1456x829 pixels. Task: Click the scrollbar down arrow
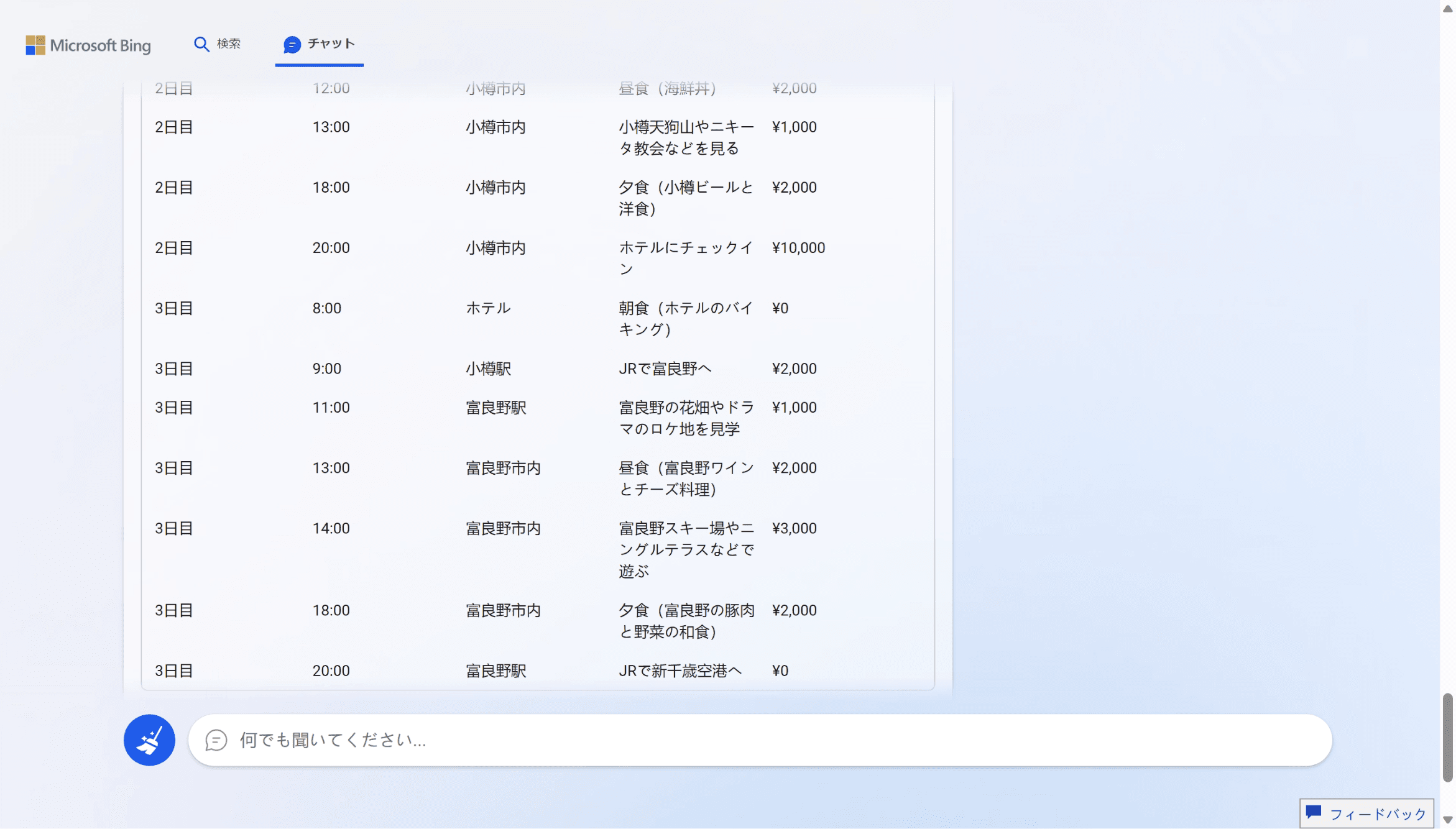coord(1448,820)
